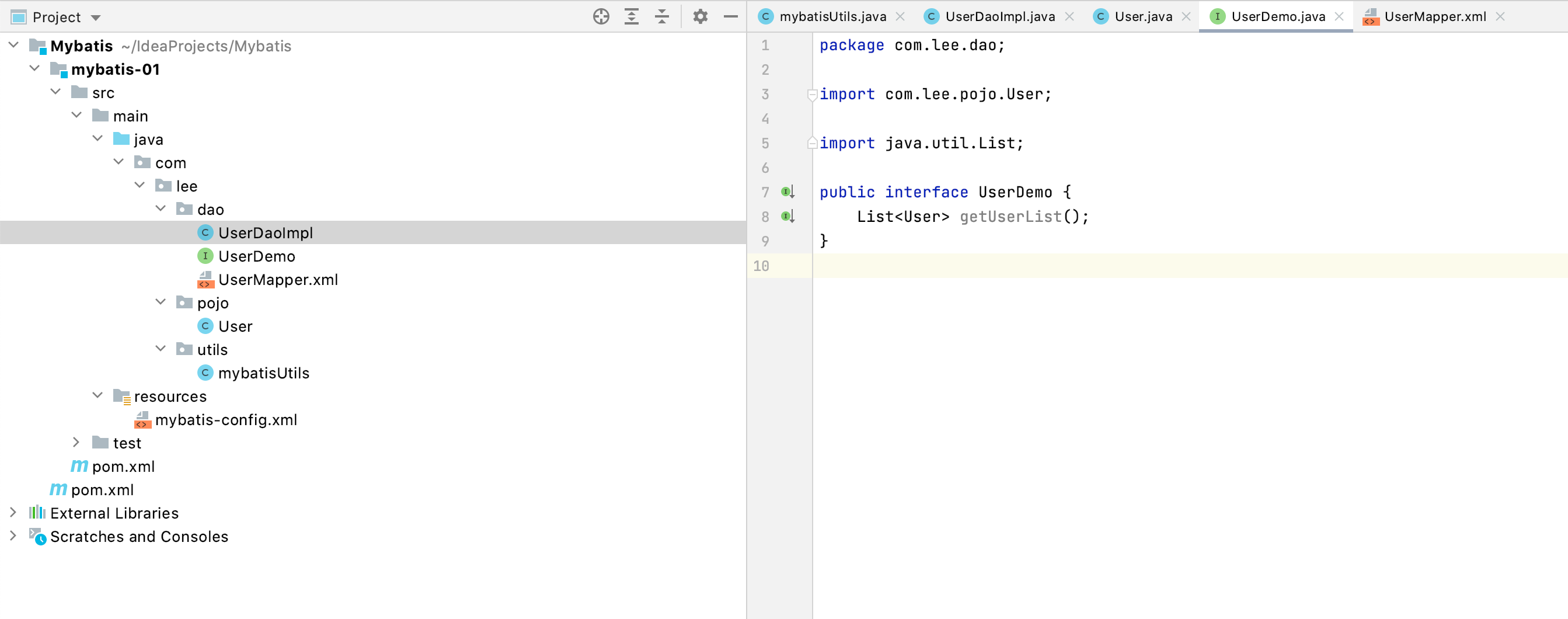Switch to UserMapper.xml tab
The image size is (1568, 619).
point(1435,16)
